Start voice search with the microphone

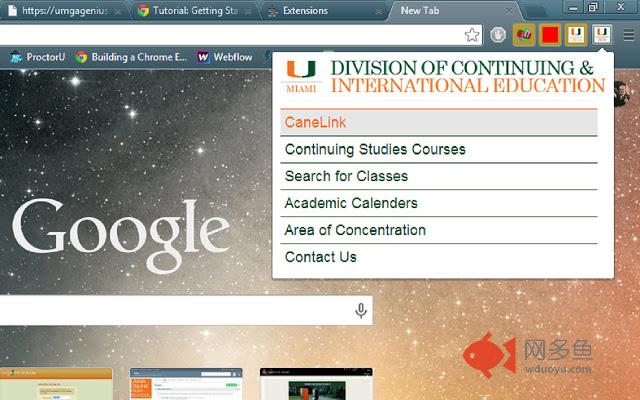pos(361,311)
